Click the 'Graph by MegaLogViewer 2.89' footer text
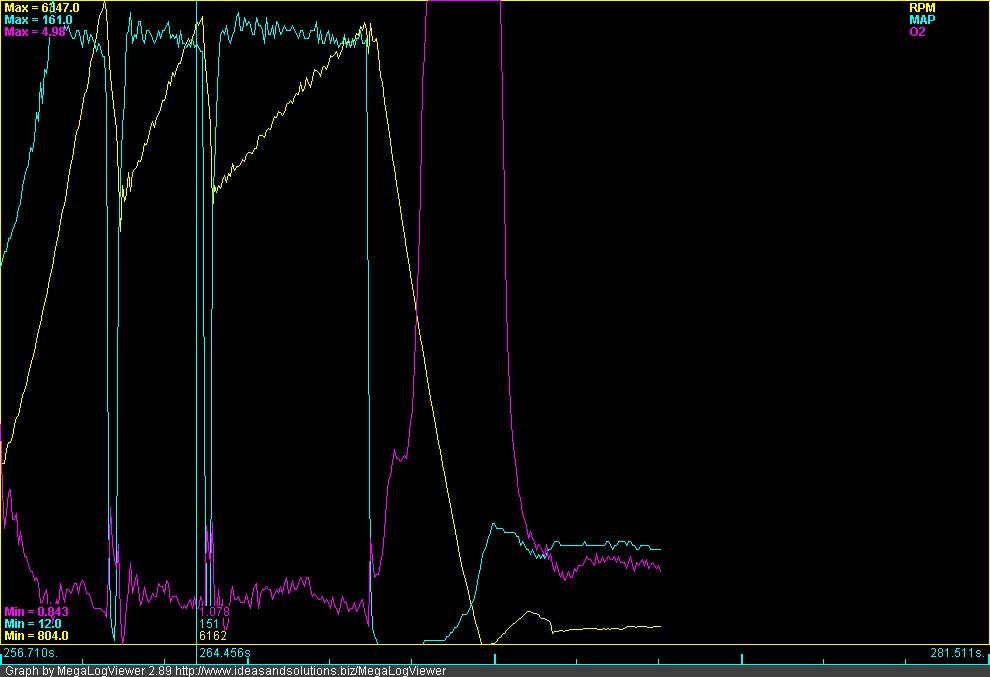Screen dimensions: 990x677 88,671
